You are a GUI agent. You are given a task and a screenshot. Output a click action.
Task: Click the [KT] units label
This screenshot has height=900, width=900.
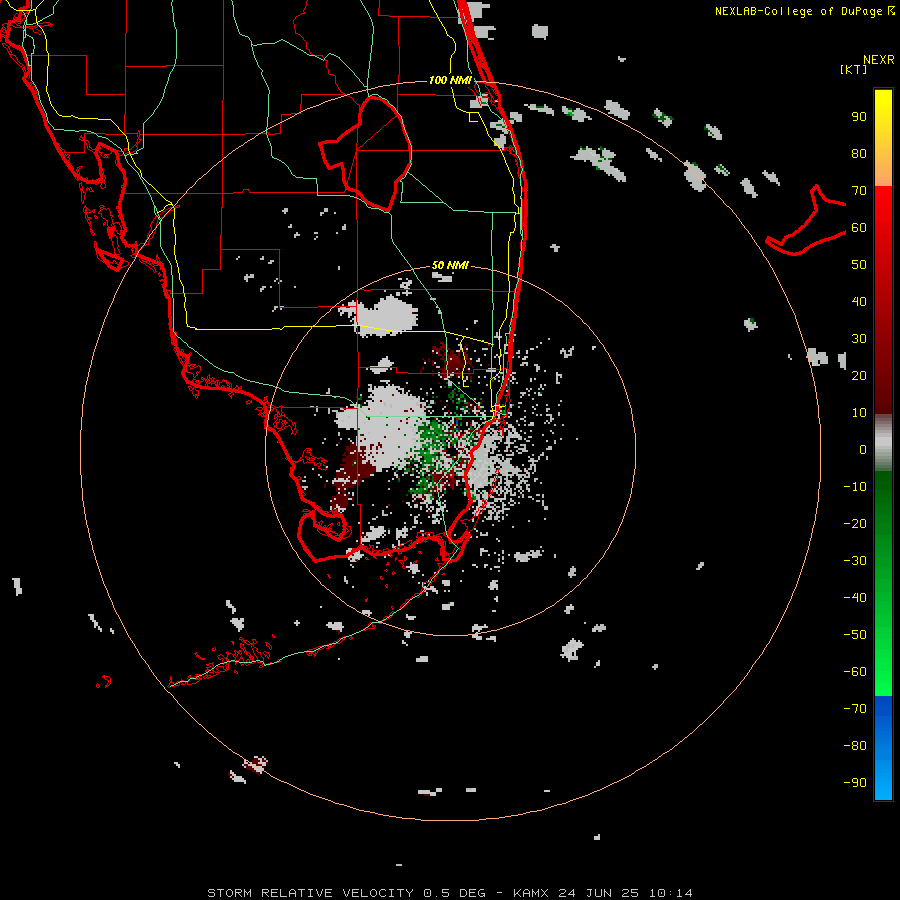click(854, 69)
